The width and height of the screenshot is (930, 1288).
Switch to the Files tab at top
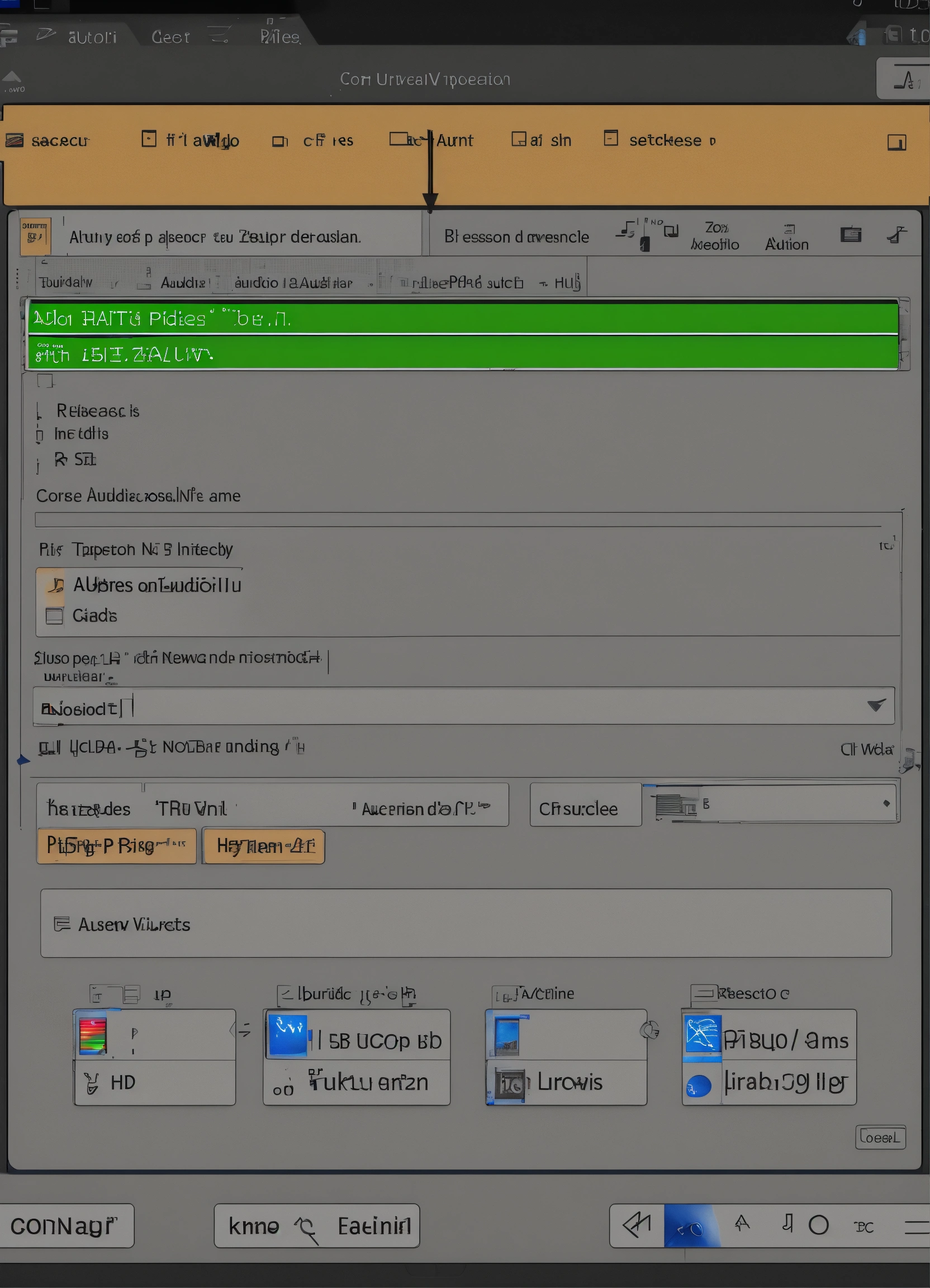click(x=279, y=37)
